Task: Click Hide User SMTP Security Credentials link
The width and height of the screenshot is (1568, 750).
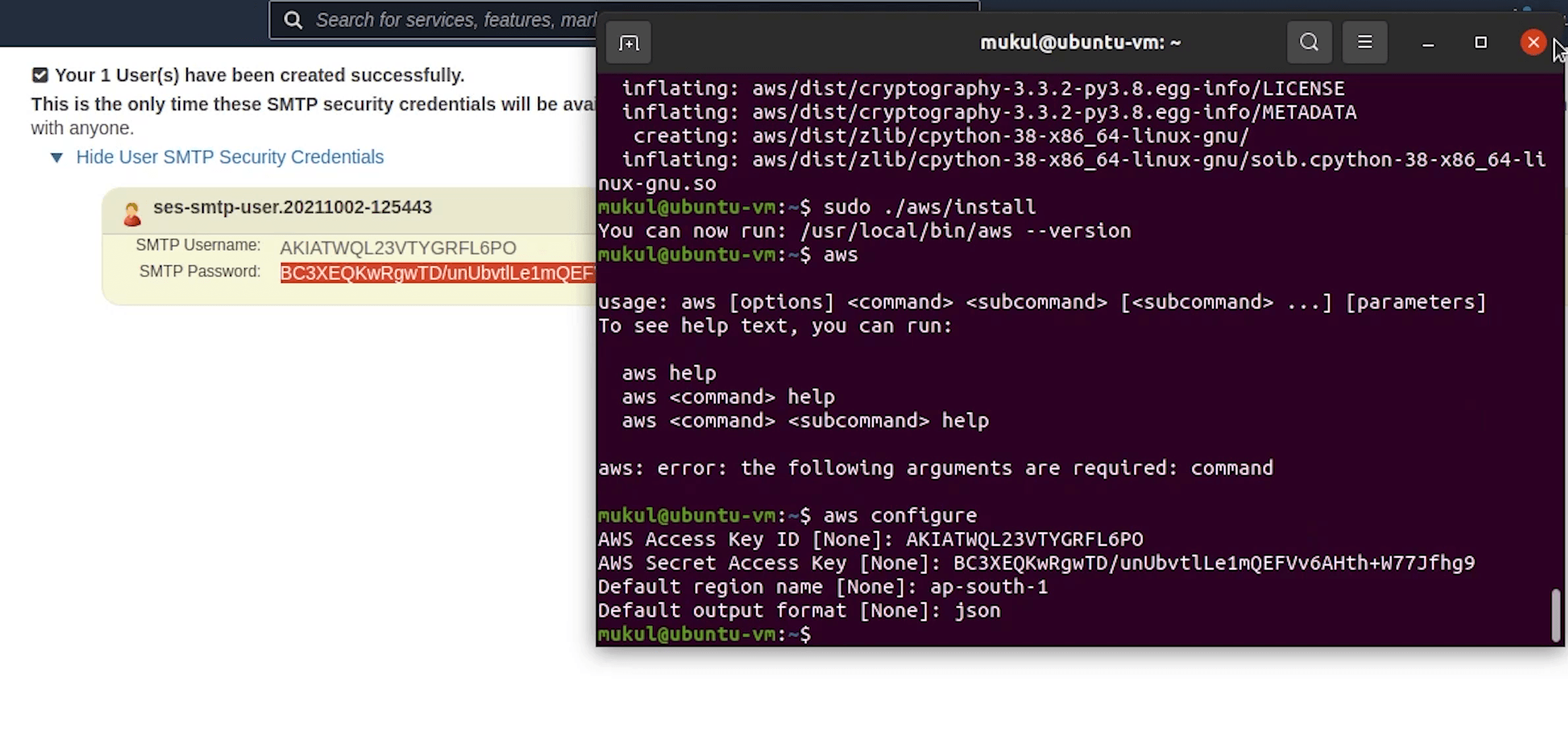Action: (x=229, y=157)
